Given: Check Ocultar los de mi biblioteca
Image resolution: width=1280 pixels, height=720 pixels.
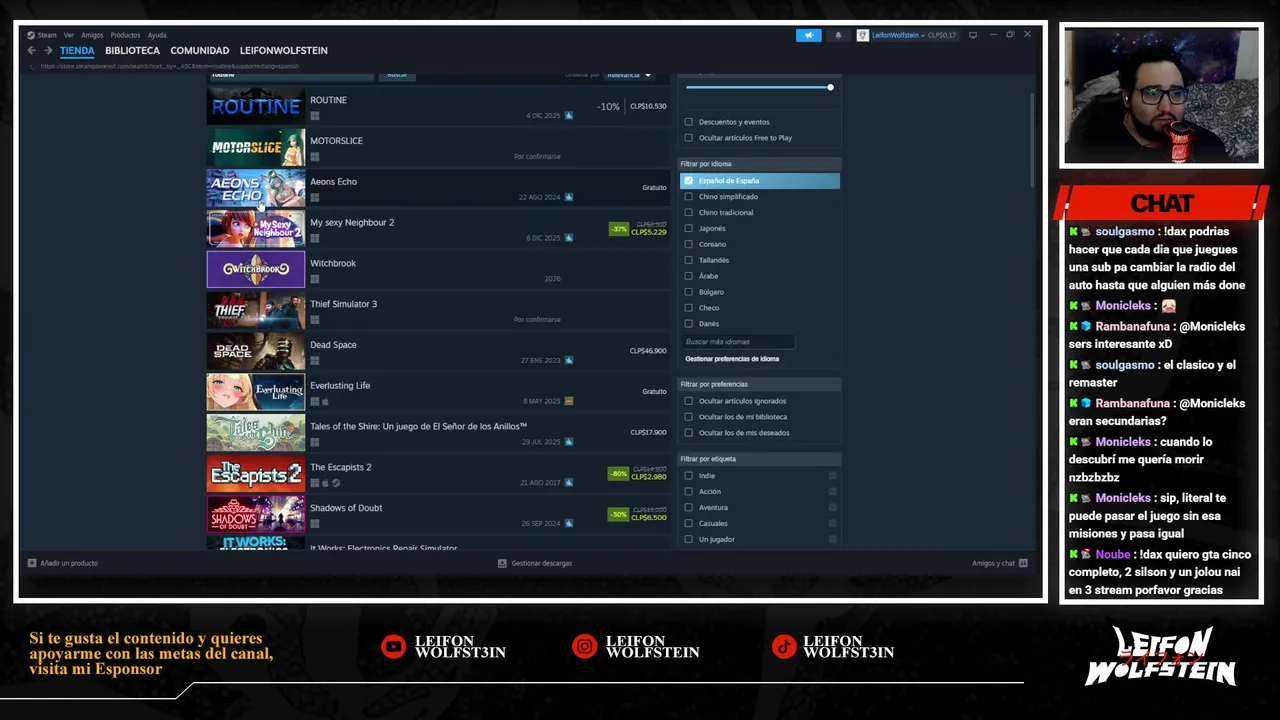Looking at the screenshot, I should (688, 417).
